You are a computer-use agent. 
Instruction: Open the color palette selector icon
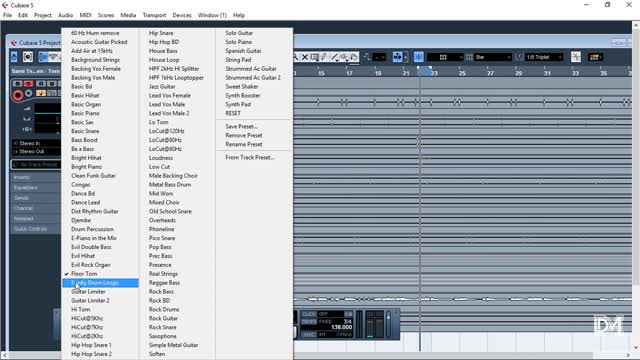(595, 57)
